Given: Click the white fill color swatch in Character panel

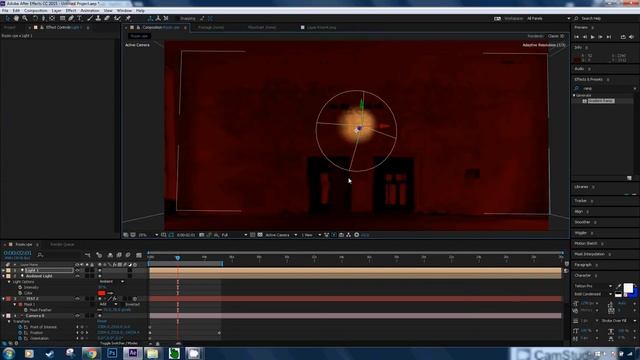Looking at the screenshot, I should (x=628, y=288).
